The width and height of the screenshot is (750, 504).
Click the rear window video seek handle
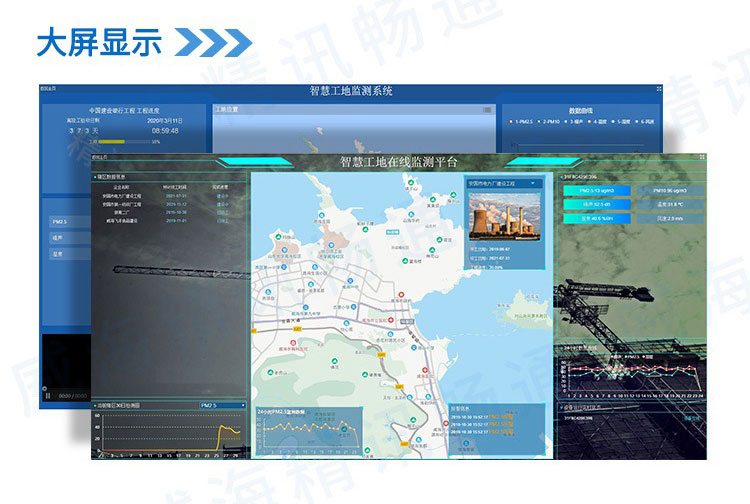click(x=44, y=388)
